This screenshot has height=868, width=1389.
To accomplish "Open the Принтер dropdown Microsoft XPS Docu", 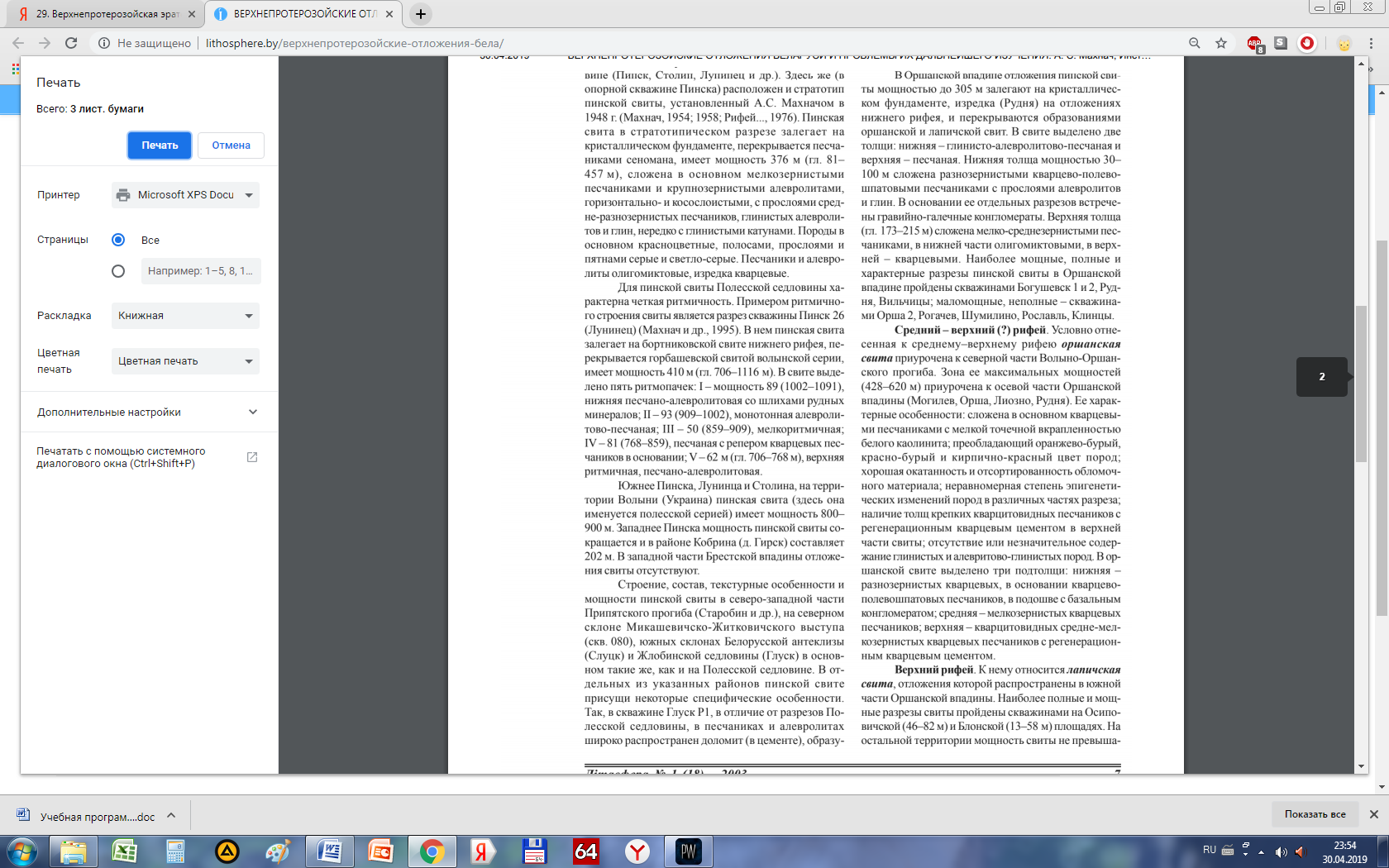I will 185,195.
